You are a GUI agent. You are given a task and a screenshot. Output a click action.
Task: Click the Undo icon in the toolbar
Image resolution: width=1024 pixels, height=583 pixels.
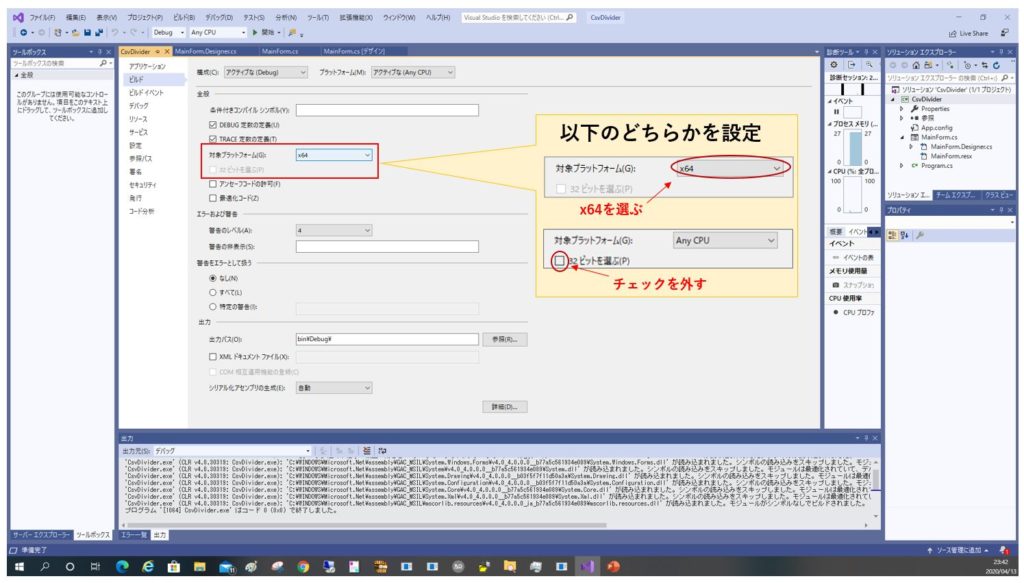[116, 33]
